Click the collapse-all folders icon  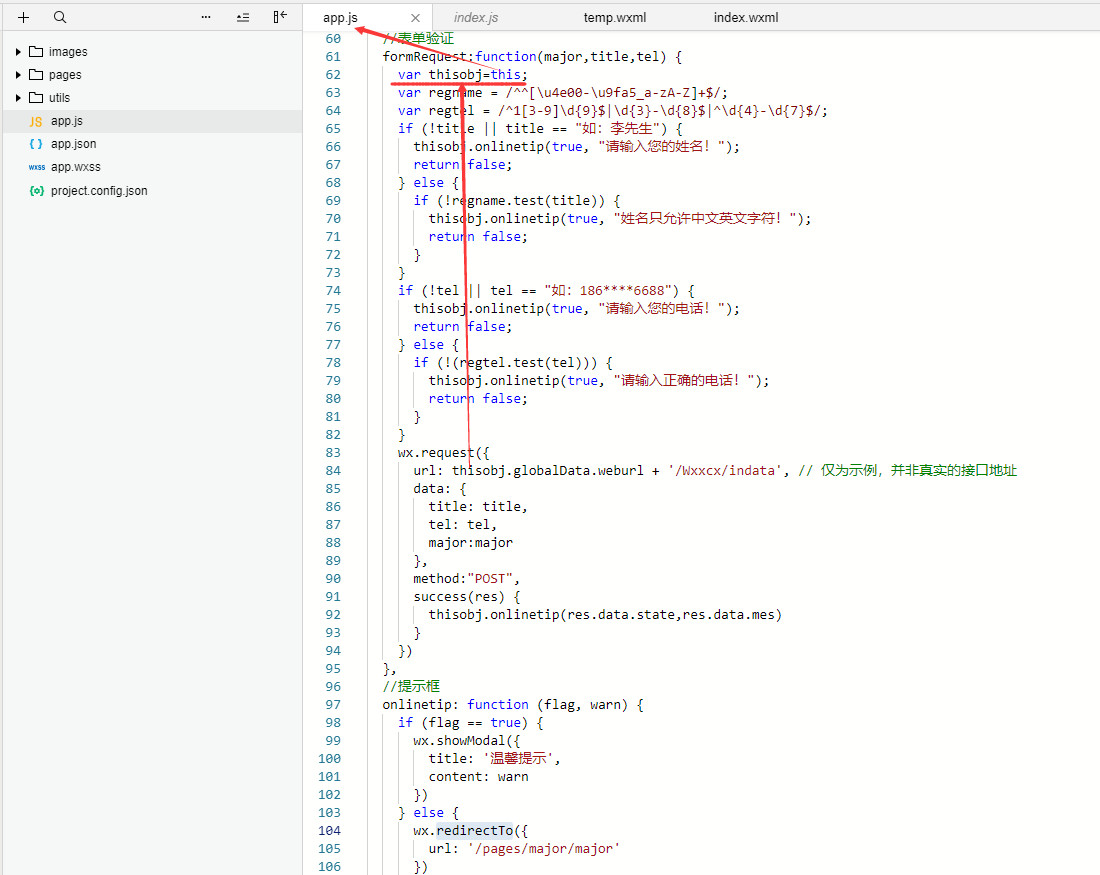pos(243,18)
